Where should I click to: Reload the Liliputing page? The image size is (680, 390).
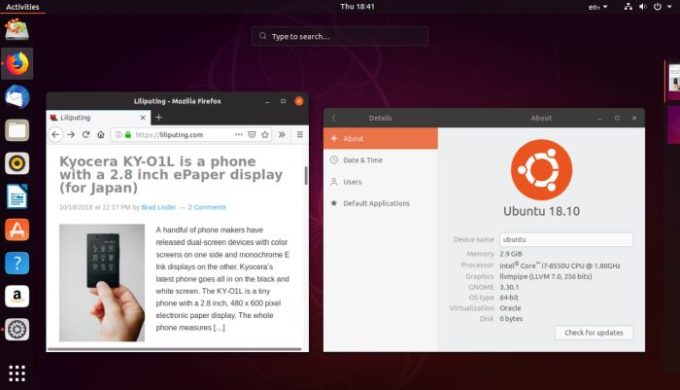click(86, 134)
